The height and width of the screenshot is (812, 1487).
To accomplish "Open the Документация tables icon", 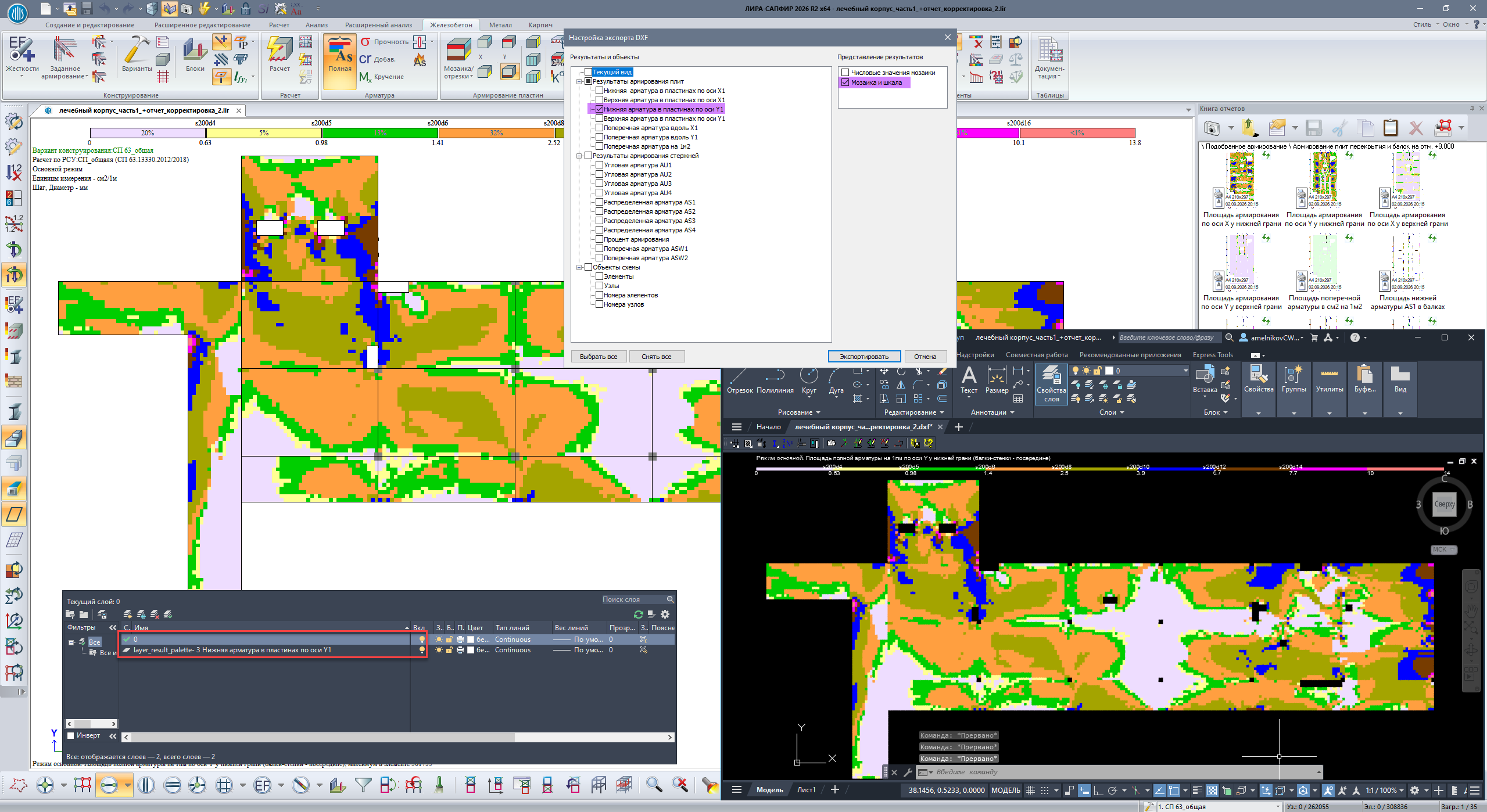I will (x=1049, y=50).
